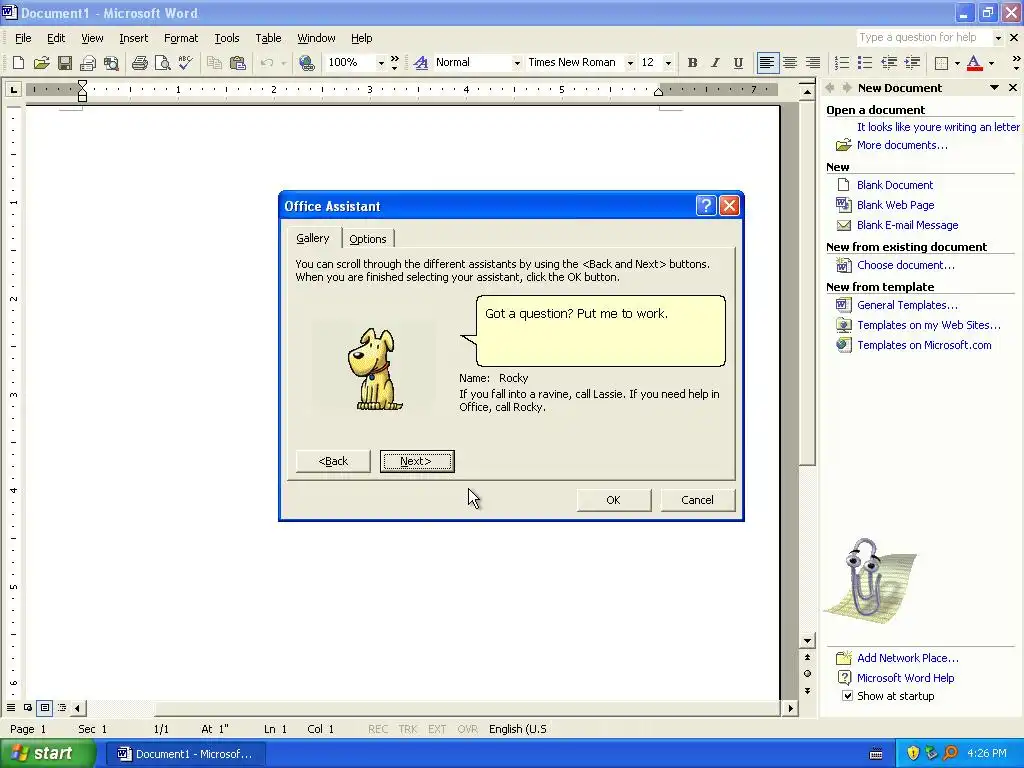Open the Blank Web Page link

[x=895, y=205]
